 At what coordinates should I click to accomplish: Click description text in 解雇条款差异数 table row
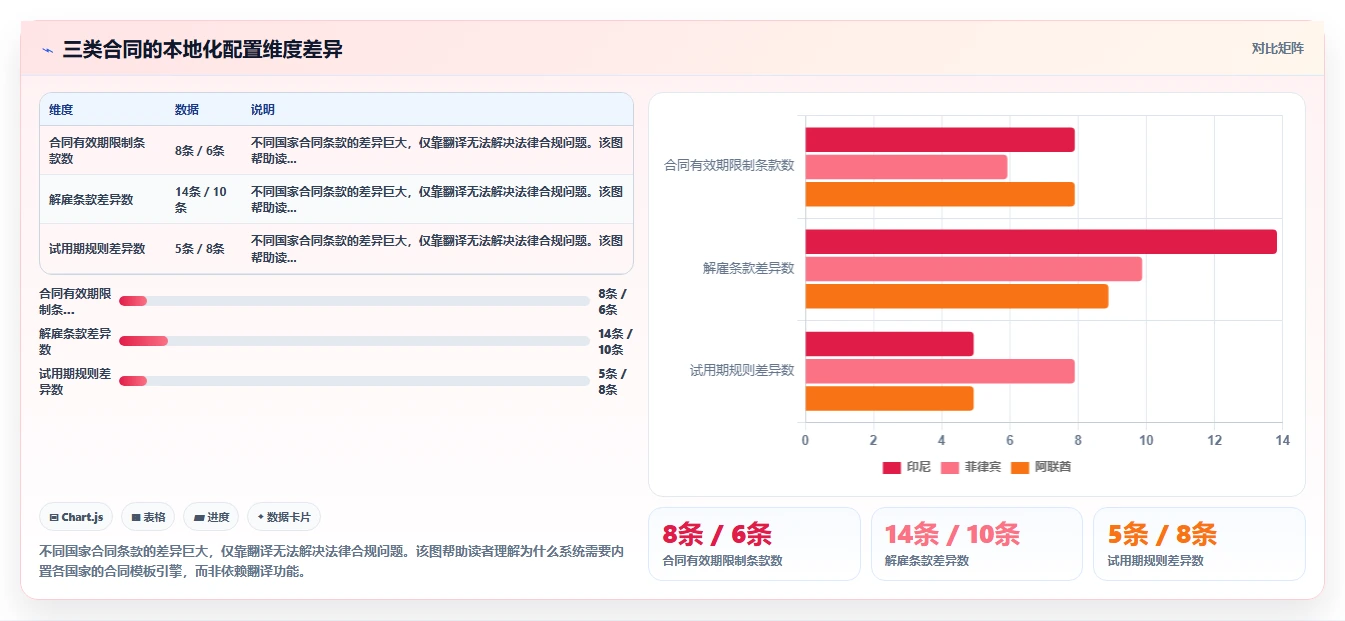click(437, 200)
